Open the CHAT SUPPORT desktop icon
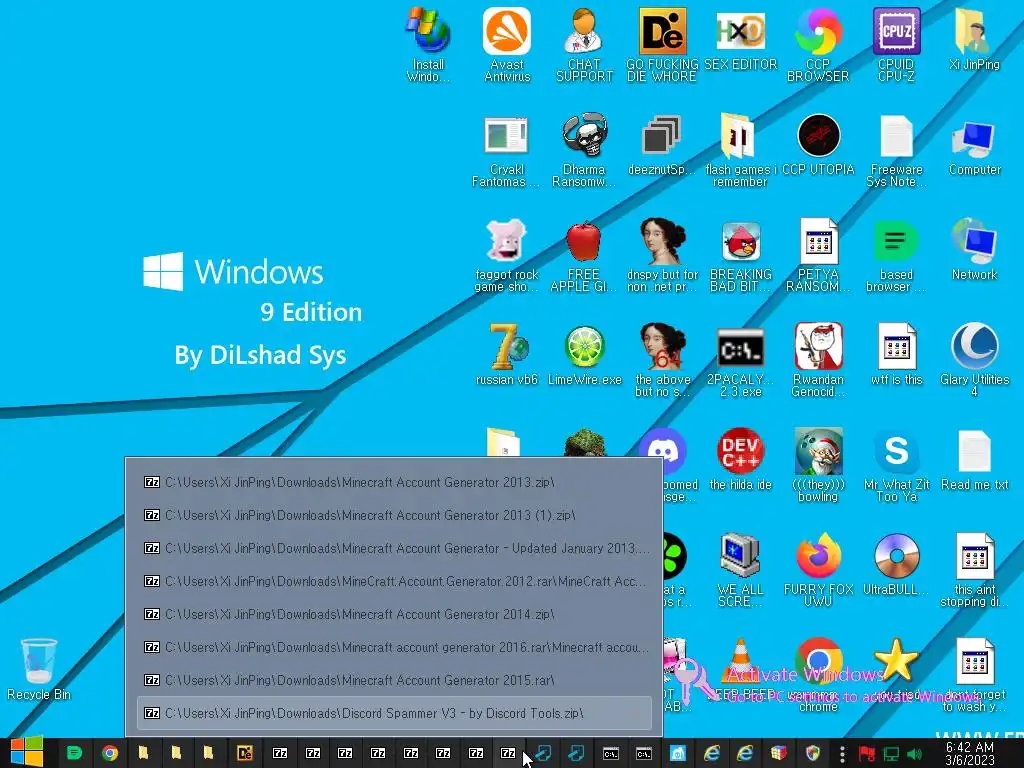 (x=584, y=44)
